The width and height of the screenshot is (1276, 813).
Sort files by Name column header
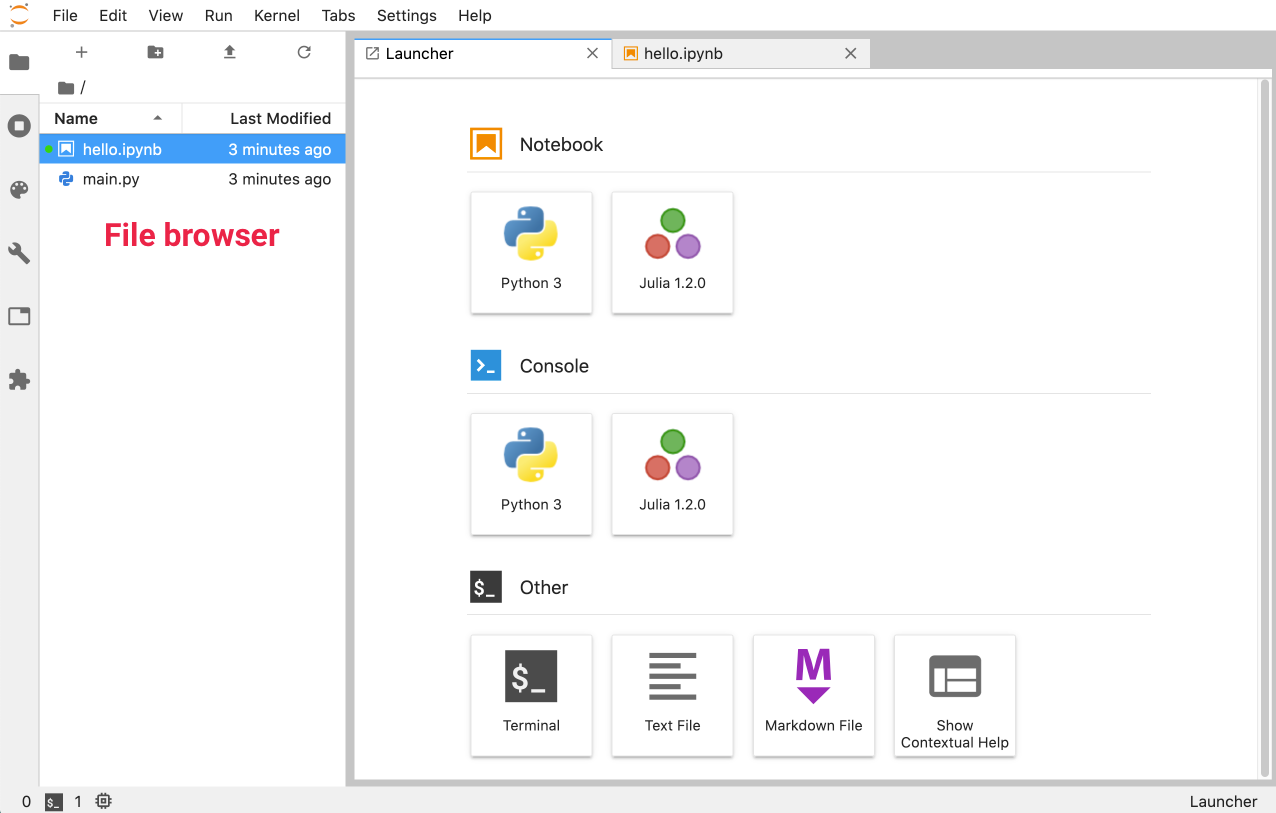click(x=76, y=118)
